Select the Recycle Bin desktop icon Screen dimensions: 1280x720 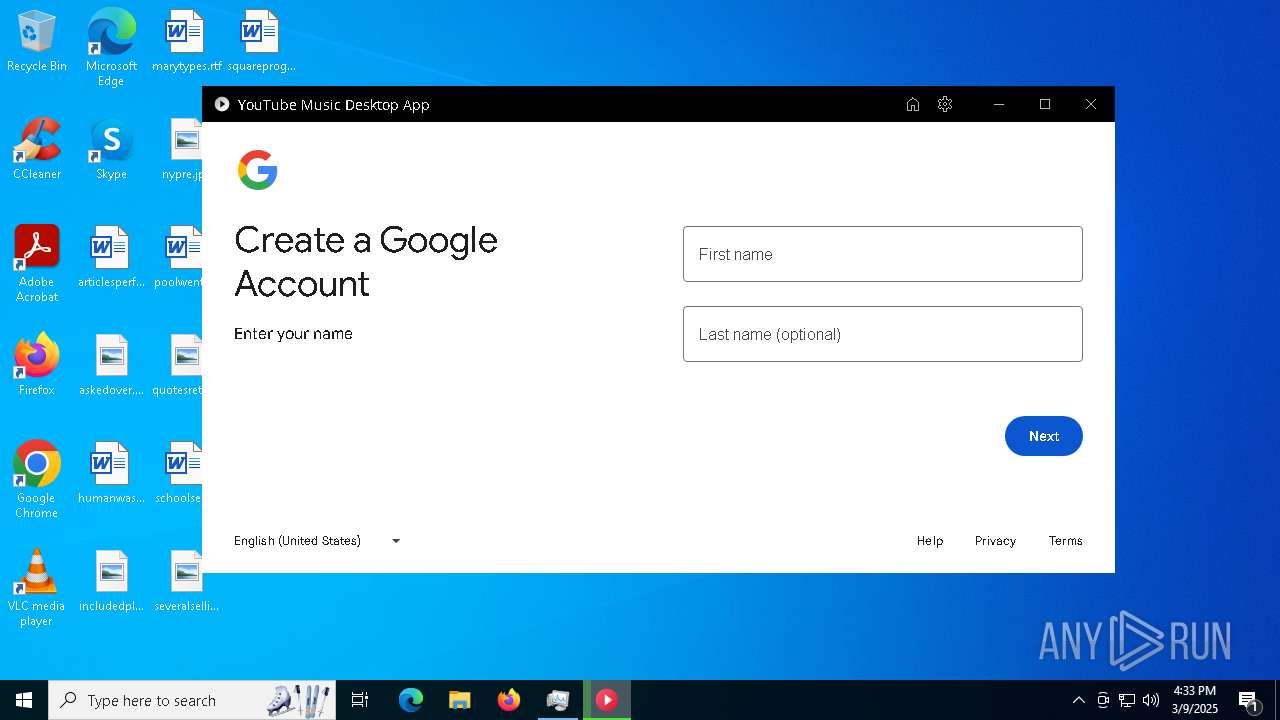[37, 42]
